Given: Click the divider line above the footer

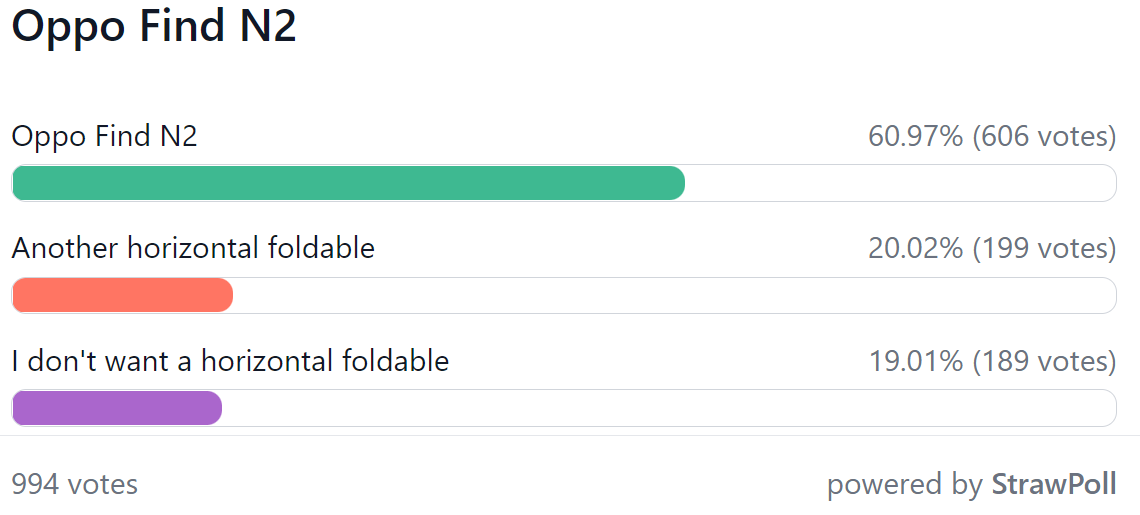Looking at the screenshot, I should pyautogui.click(x=570, y=436).
